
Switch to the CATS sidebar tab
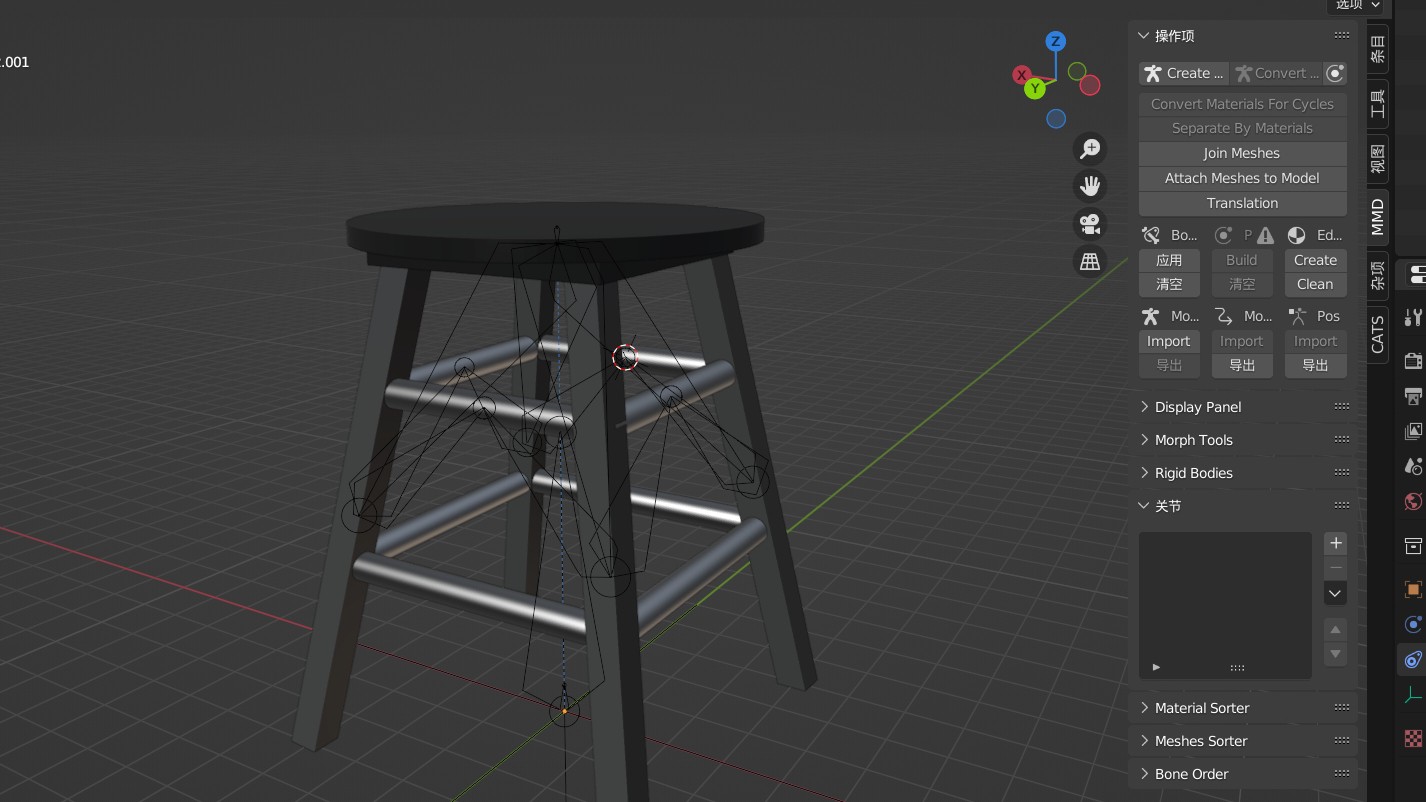1378,334
